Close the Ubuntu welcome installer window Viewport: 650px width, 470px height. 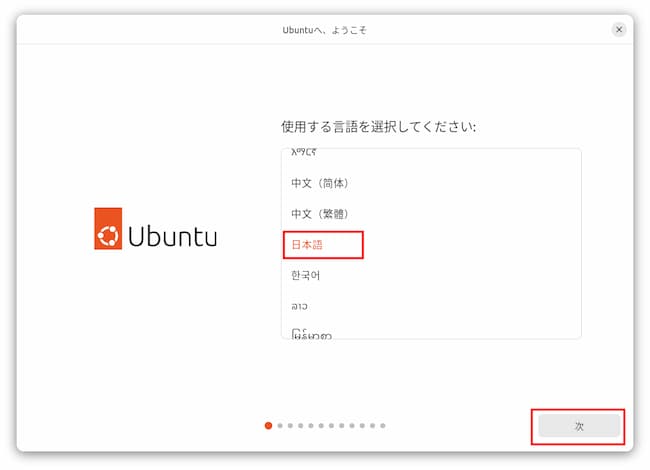(x=619, y=29)
